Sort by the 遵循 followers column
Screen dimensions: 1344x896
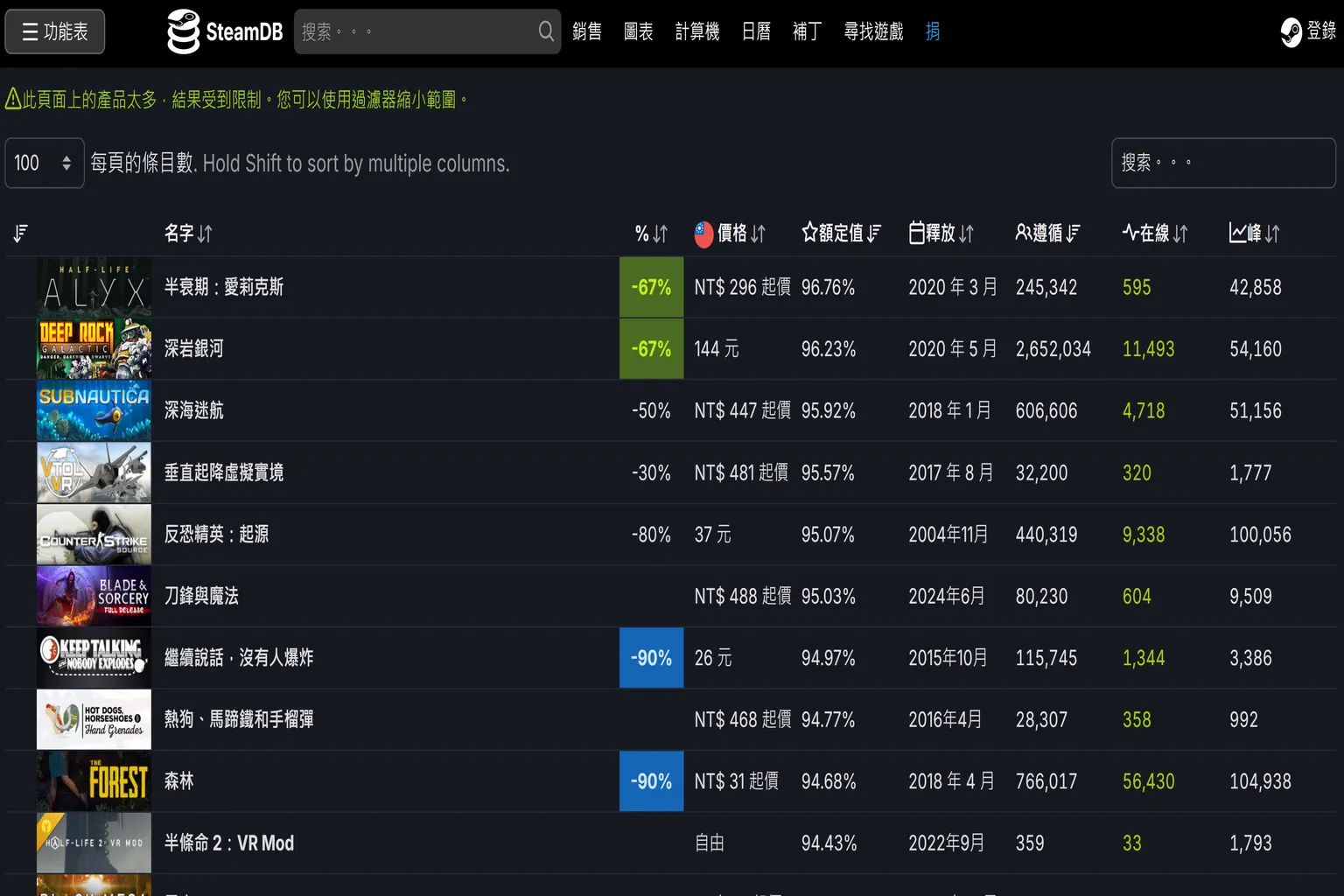pos(1047,234)
